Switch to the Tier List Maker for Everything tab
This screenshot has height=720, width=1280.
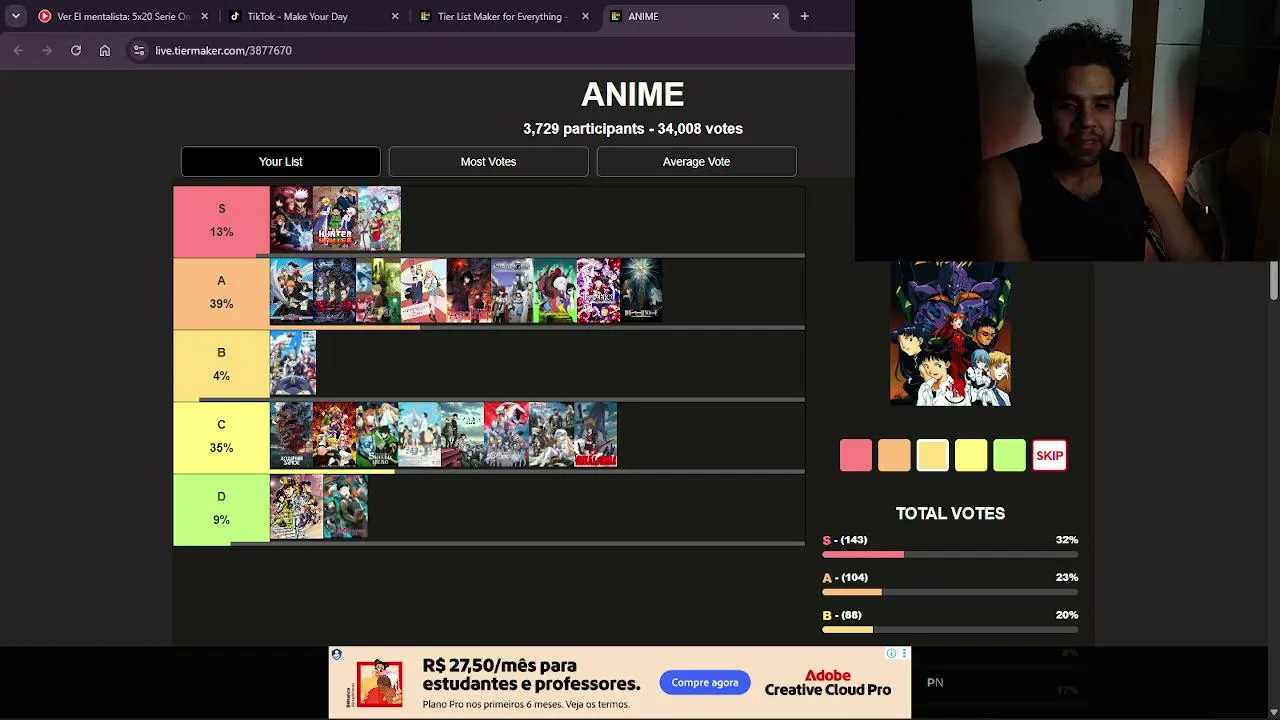click(502, 16)
